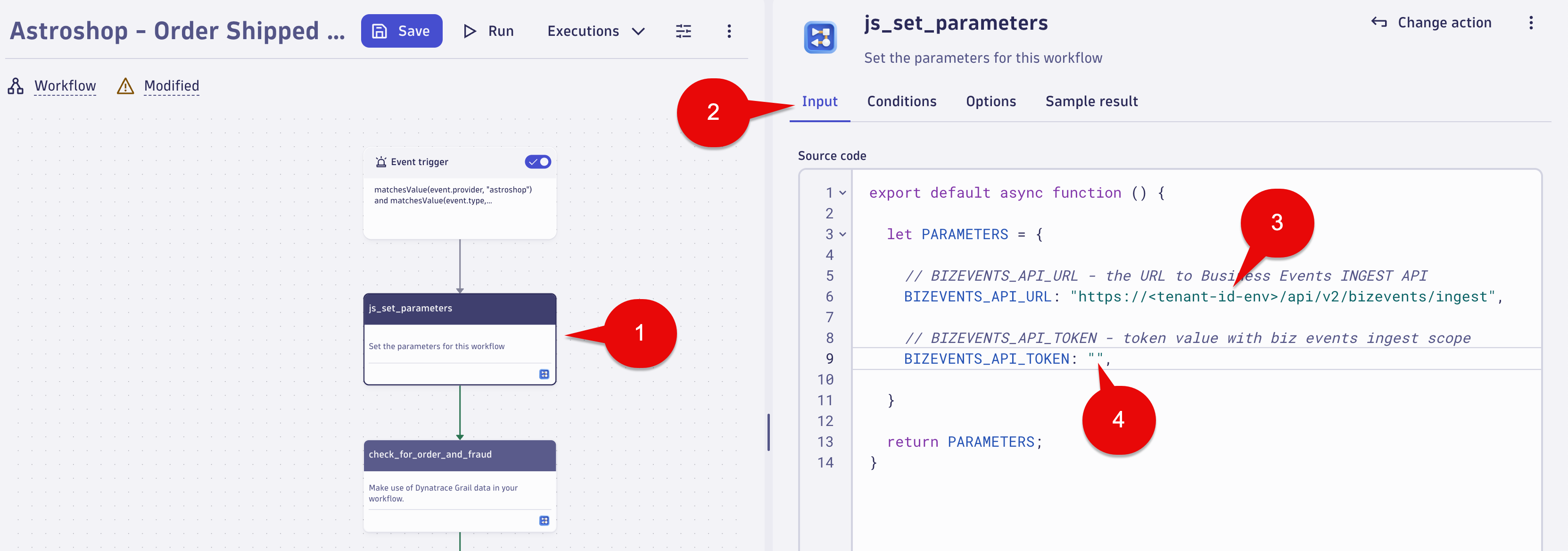Image resolution: width=1568 pixels, height=551 pixels.
Task: Click the panel resize handle between panes
Action: click(x=768, y=432)
